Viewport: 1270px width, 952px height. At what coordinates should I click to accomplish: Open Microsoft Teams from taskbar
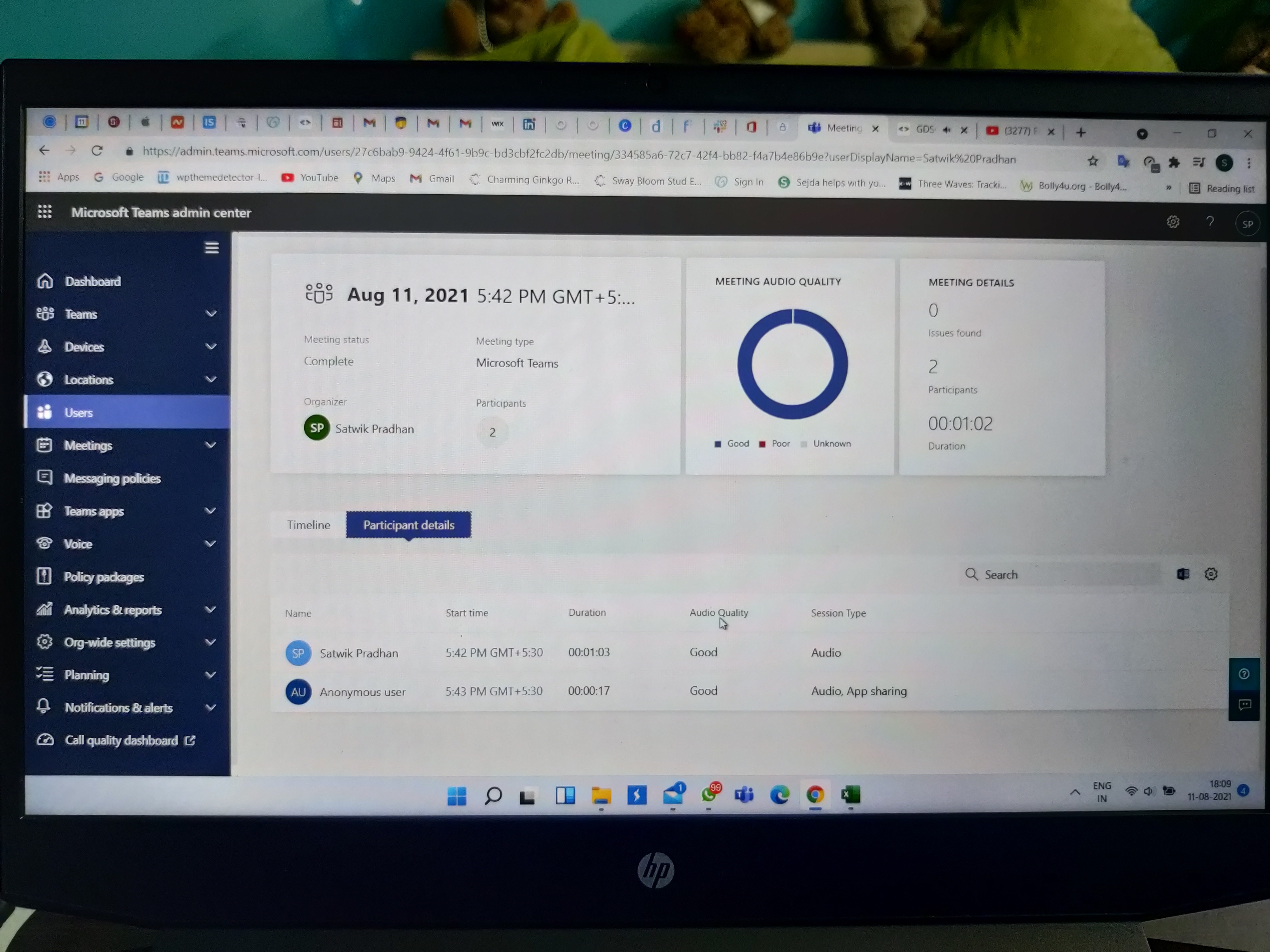pyautogui.click(x=744, y=794)
